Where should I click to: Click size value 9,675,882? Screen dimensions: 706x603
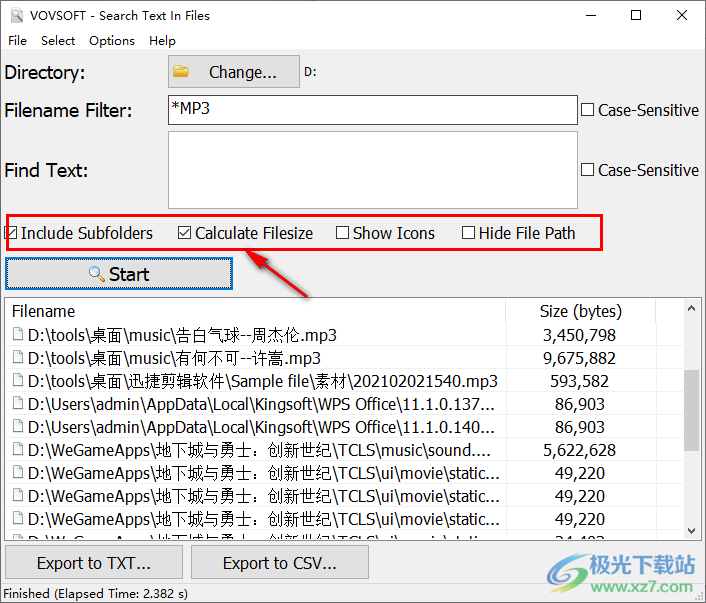coord(579,358)
